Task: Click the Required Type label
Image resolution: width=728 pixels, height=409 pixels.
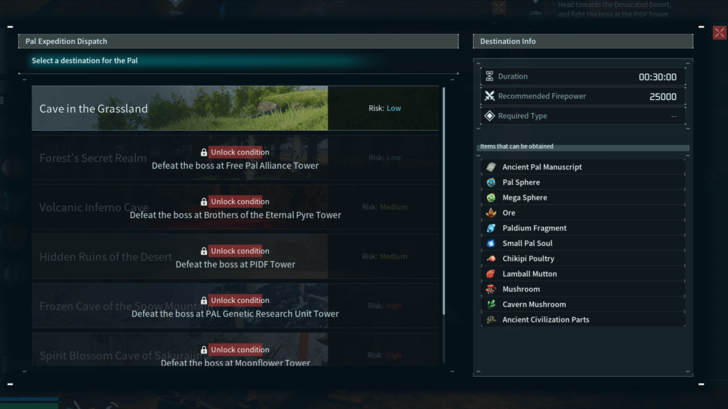Action: [x=522, y=116]
